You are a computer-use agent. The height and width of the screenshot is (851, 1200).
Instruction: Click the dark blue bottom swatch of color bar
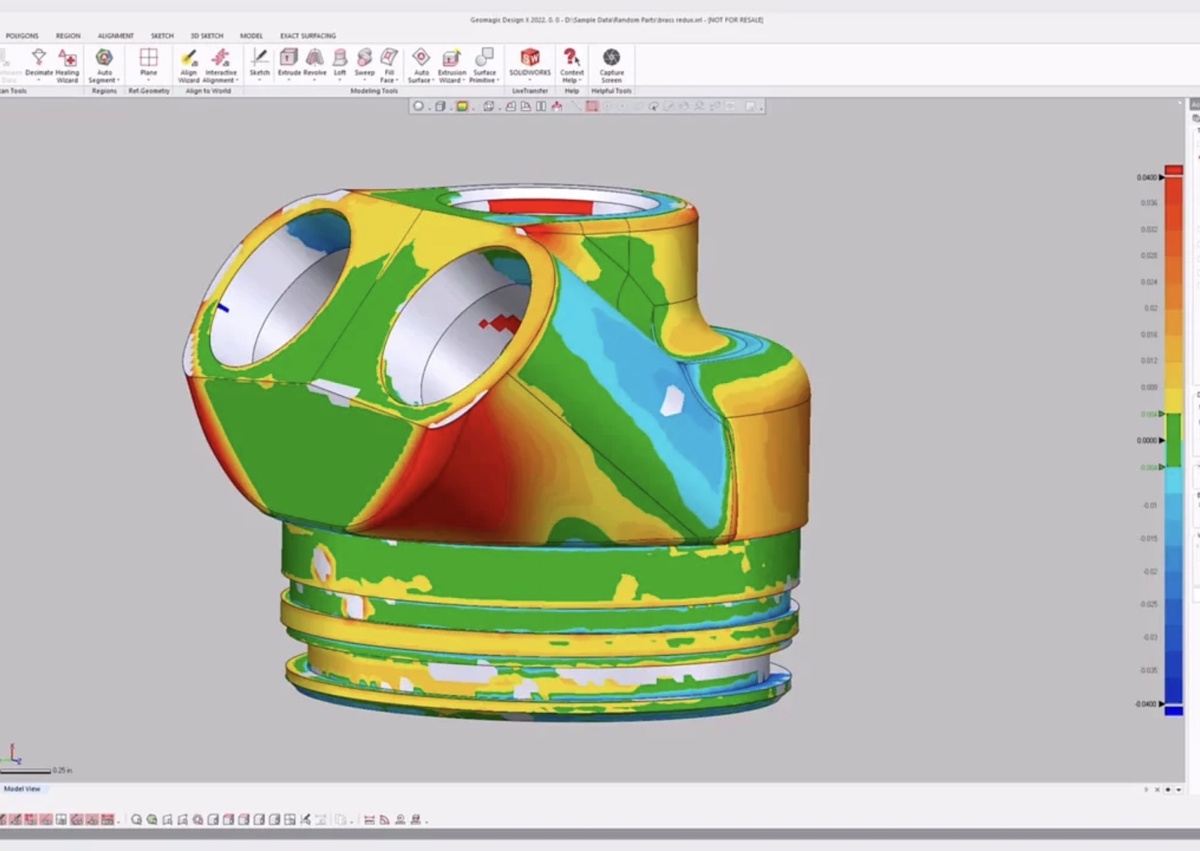click(1173, 710)
